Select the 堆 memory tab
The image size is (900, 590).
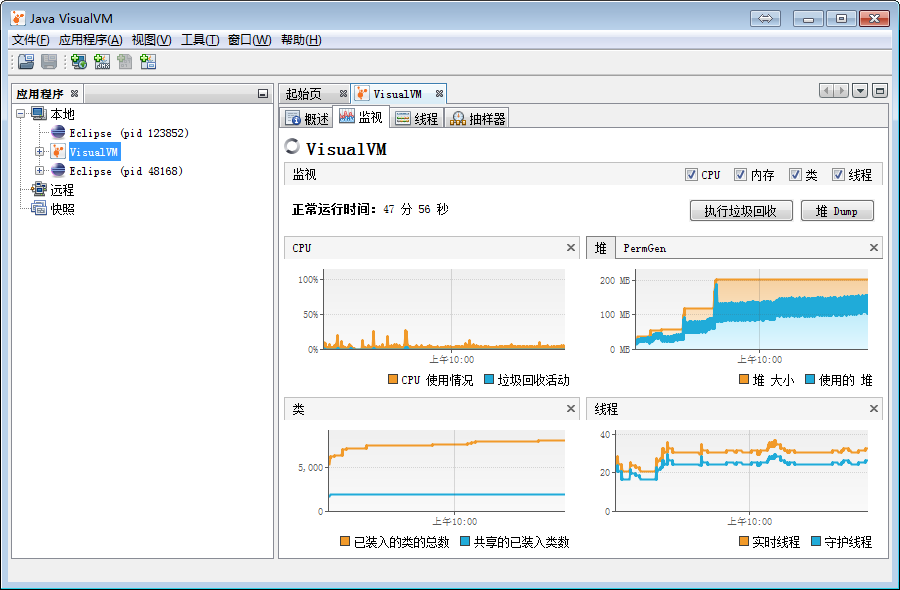click(x=601, y=248)
